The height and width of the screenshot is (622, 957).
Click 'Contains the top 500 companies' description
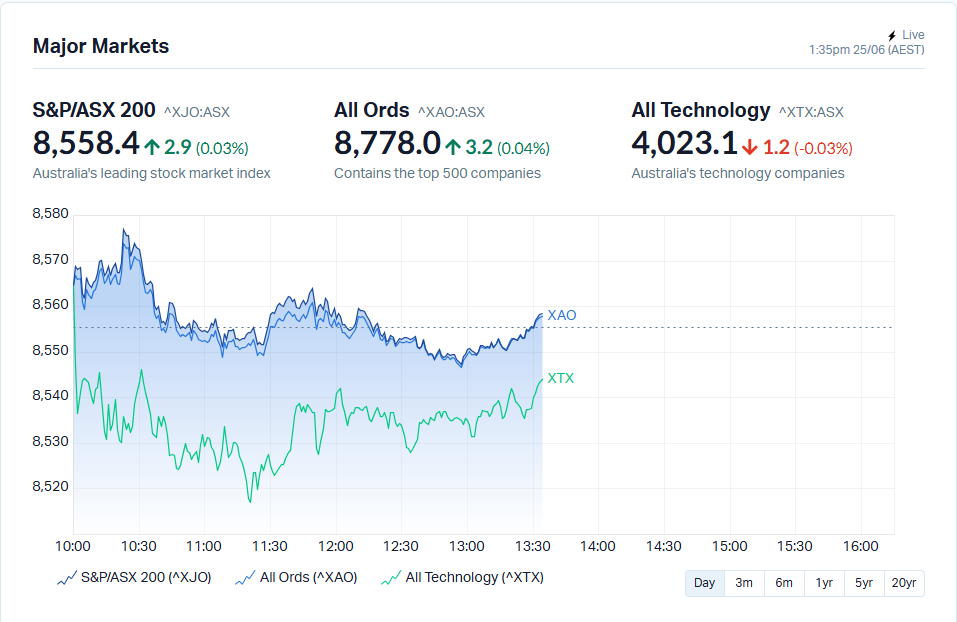[437, 173]
